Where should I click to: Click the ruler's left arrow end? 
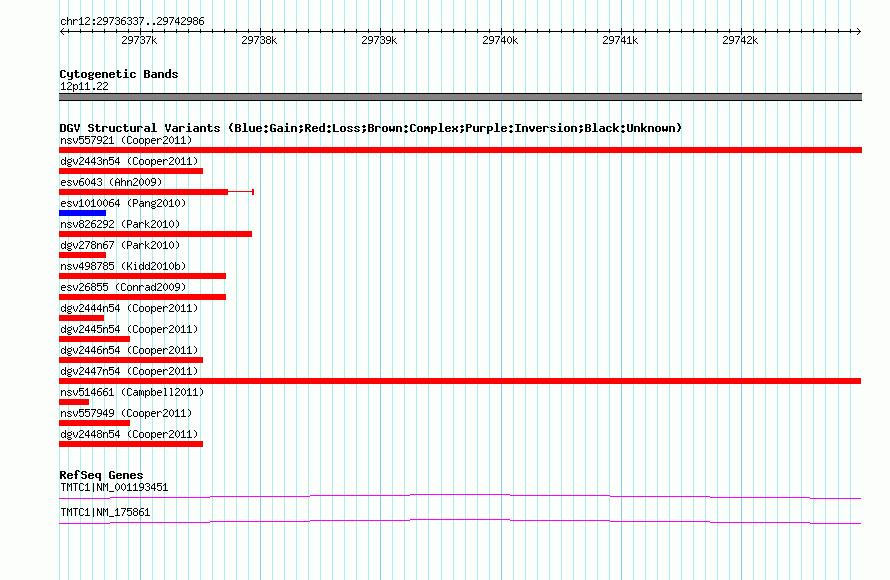pos(62,31)
